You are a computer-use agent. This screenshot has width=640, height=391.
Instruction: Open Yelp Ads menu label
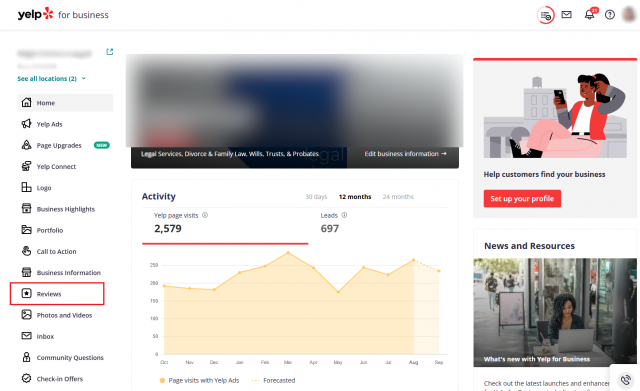49,124
